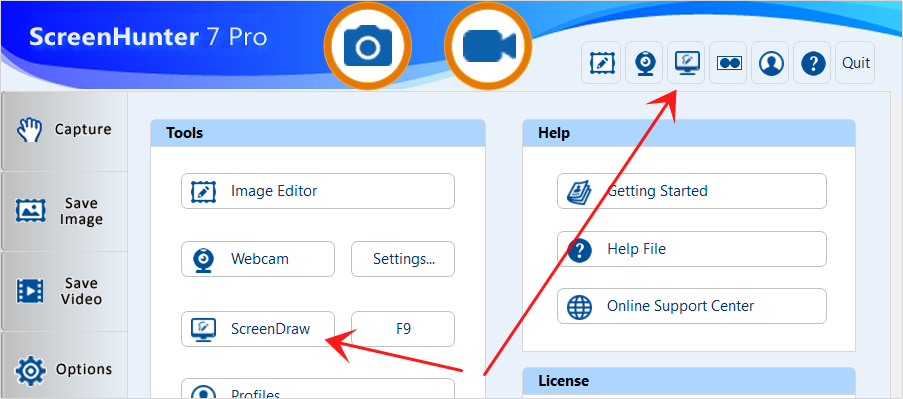Switch to the Capture tab
The height and width of the screenshot is (399, 903).
(x=64, y=131)
